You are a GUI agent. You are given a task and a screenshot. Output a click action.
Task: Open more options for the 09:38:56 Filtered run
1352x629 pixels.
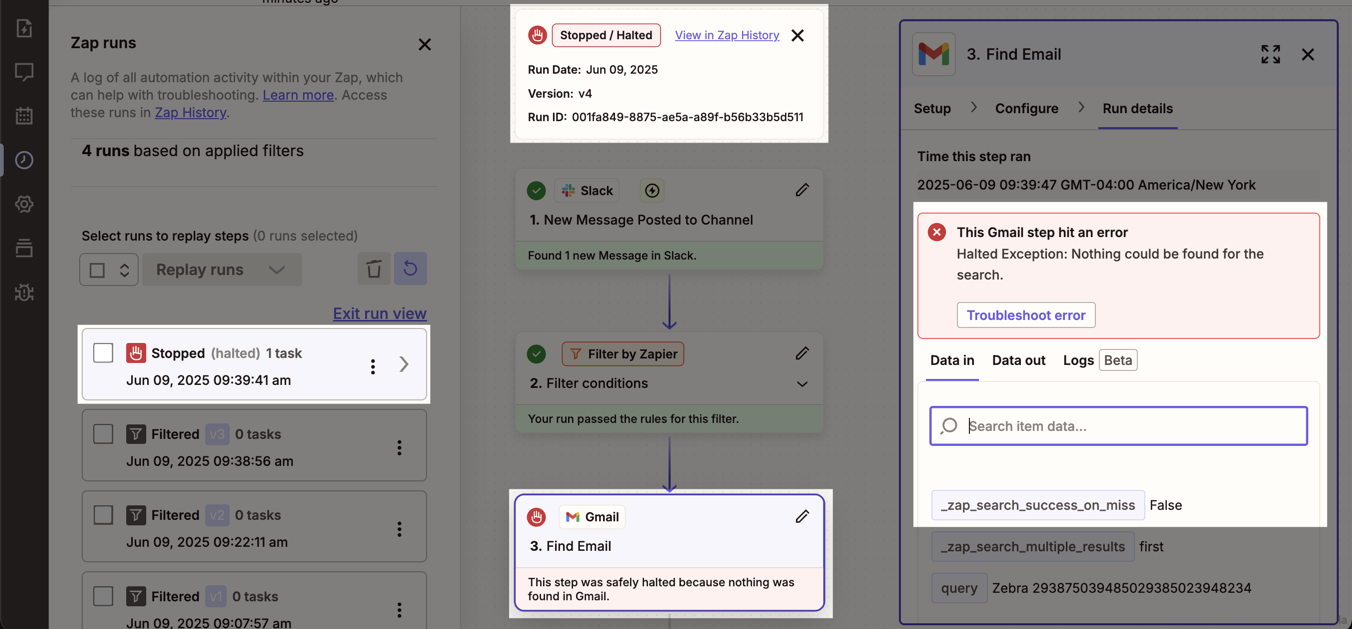pos(399,447)
